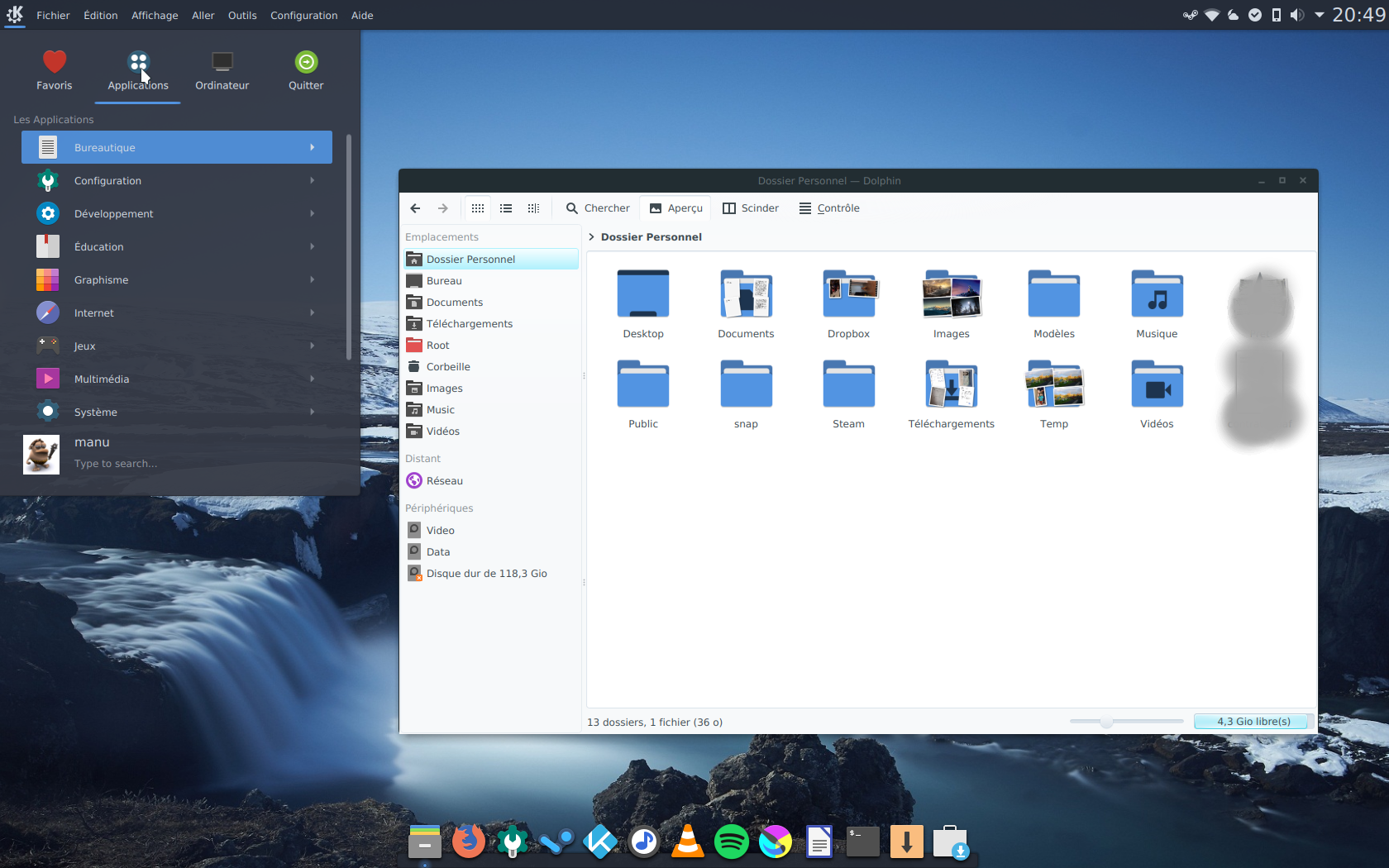Open the Aide menu
This screenshot has height=868, width=1389.
coord(362,15)
